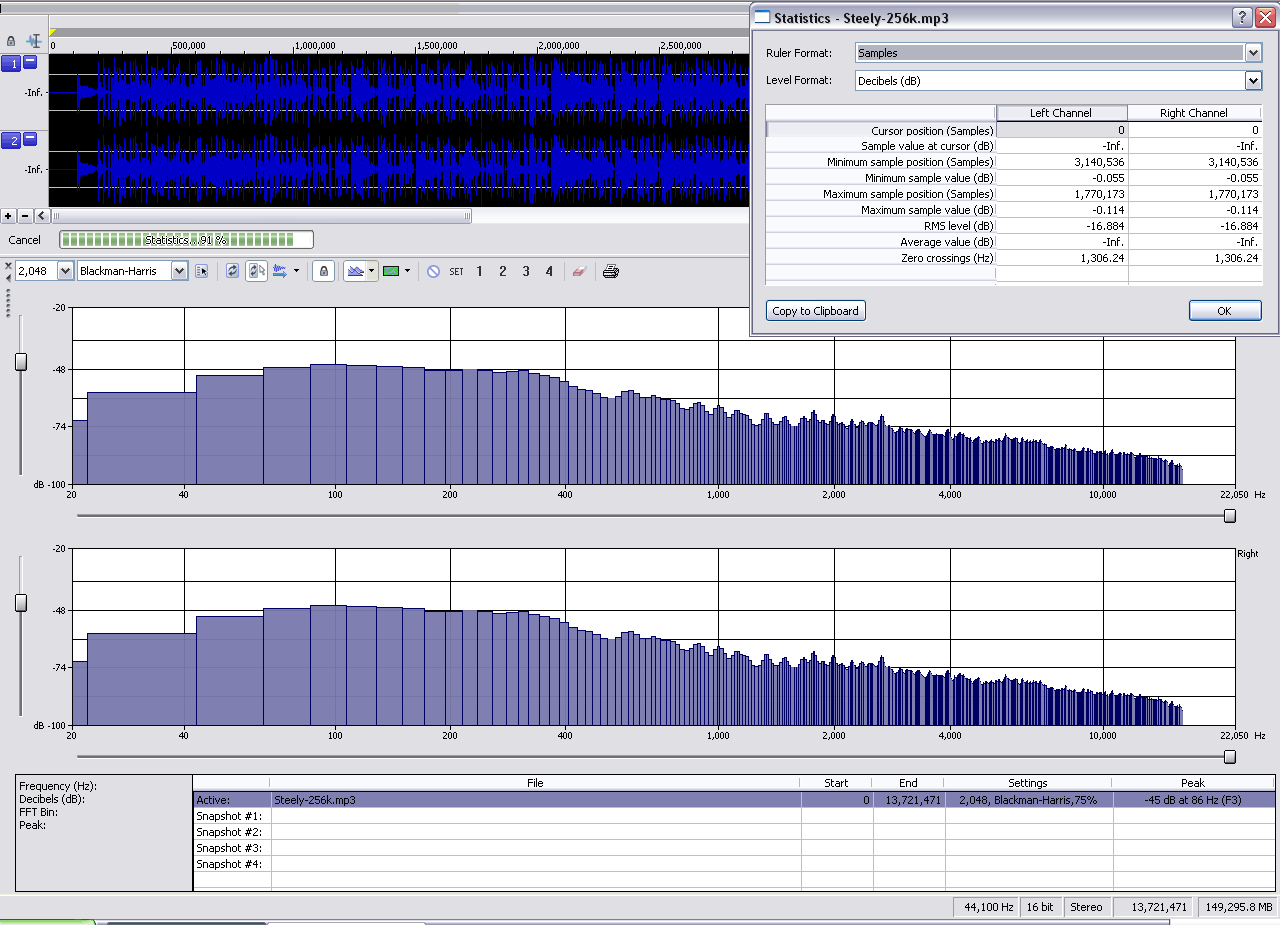Click the lock icon above the waveform

pyautogui.click(x=11, y=41)
